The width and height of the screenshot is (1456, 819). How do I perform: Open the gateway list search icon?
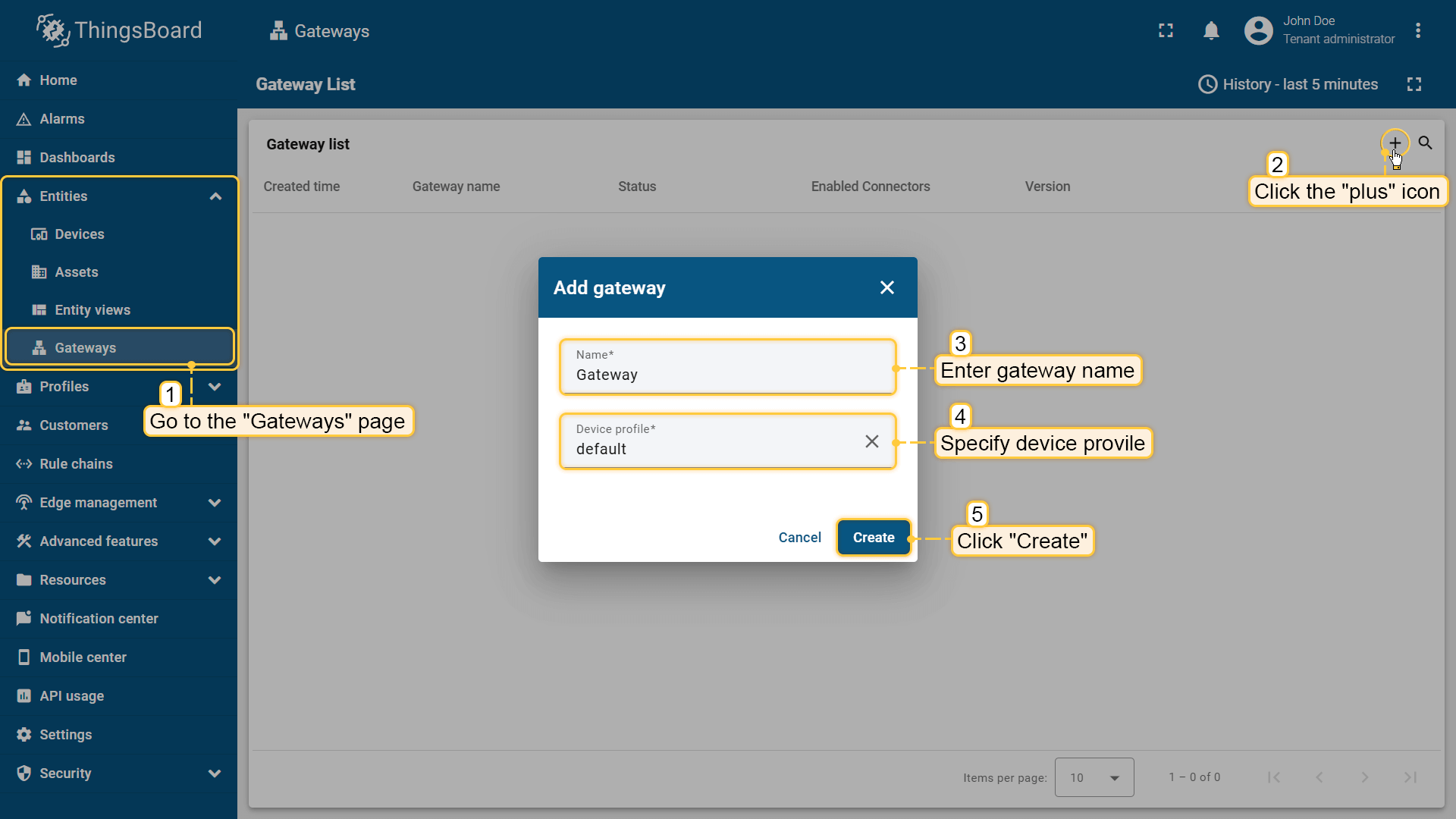pos(1425,143)
